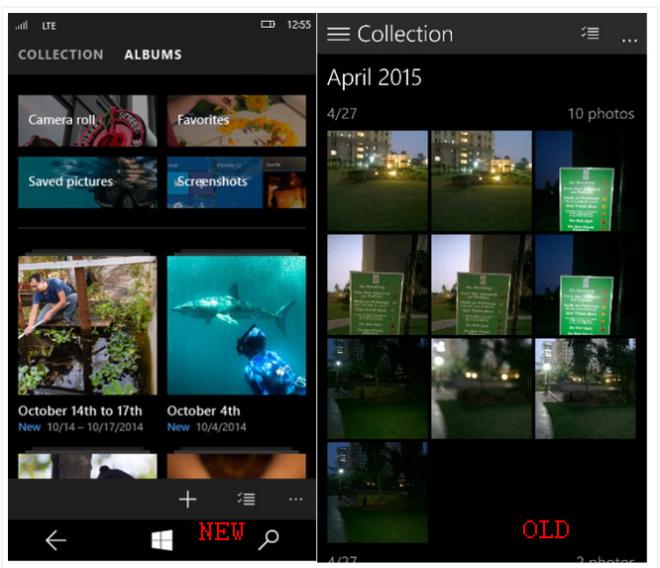Open the Screenshots album
Screen dimensions: 660x568
coord(237,182)
